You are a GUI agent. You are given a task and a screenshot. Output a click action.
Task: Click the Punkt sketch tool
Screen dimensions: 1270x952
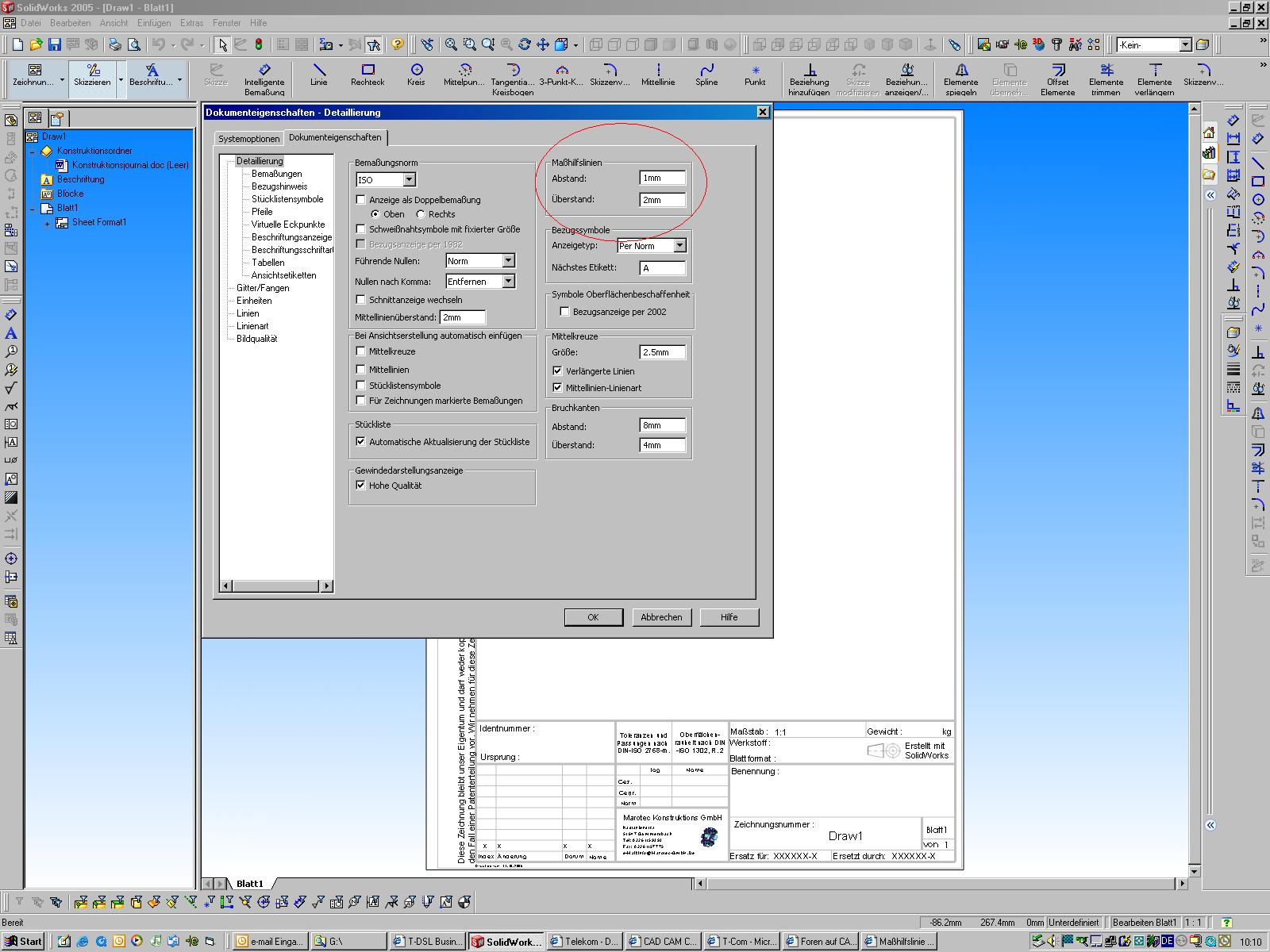tap(755, 75)
